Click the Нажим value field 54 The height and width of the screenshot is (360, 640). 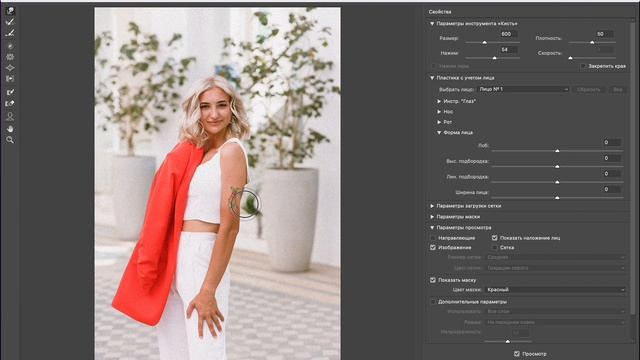tap(509, 50)
